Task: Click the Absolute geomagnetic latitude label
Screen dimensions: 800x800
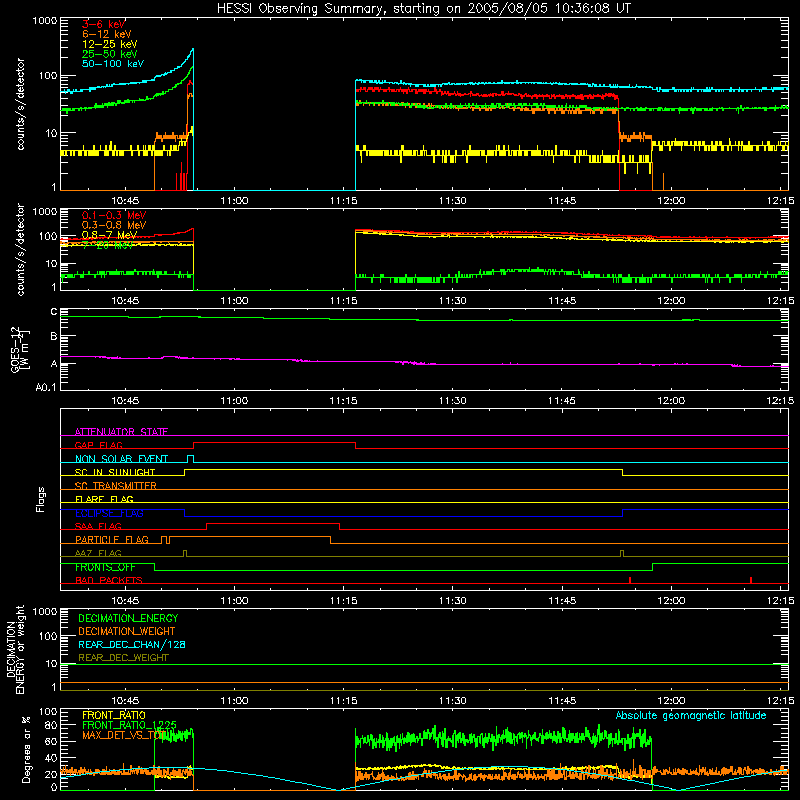Action: tap(691, 715)
